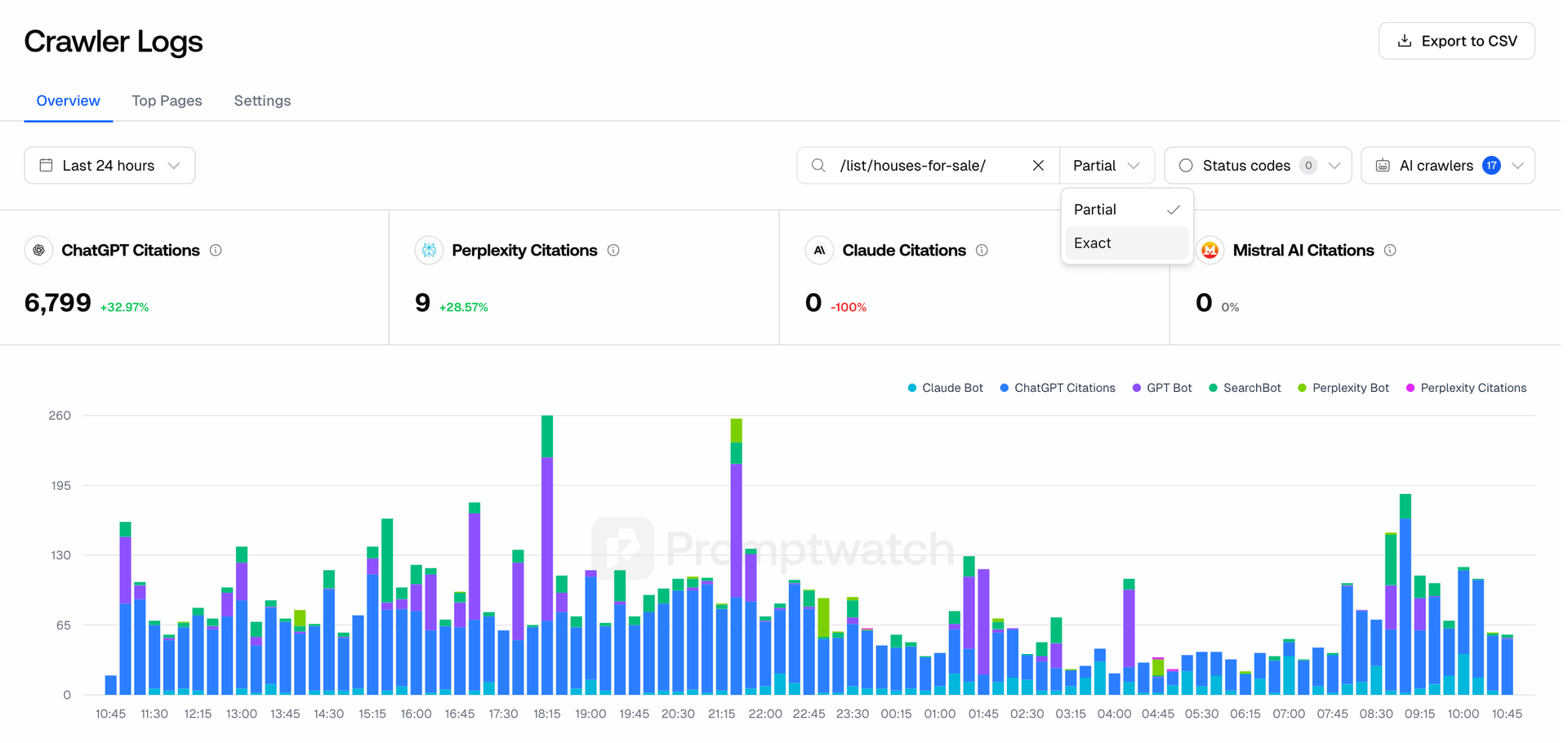Switch to the Top Pages tab

point(167,100)
